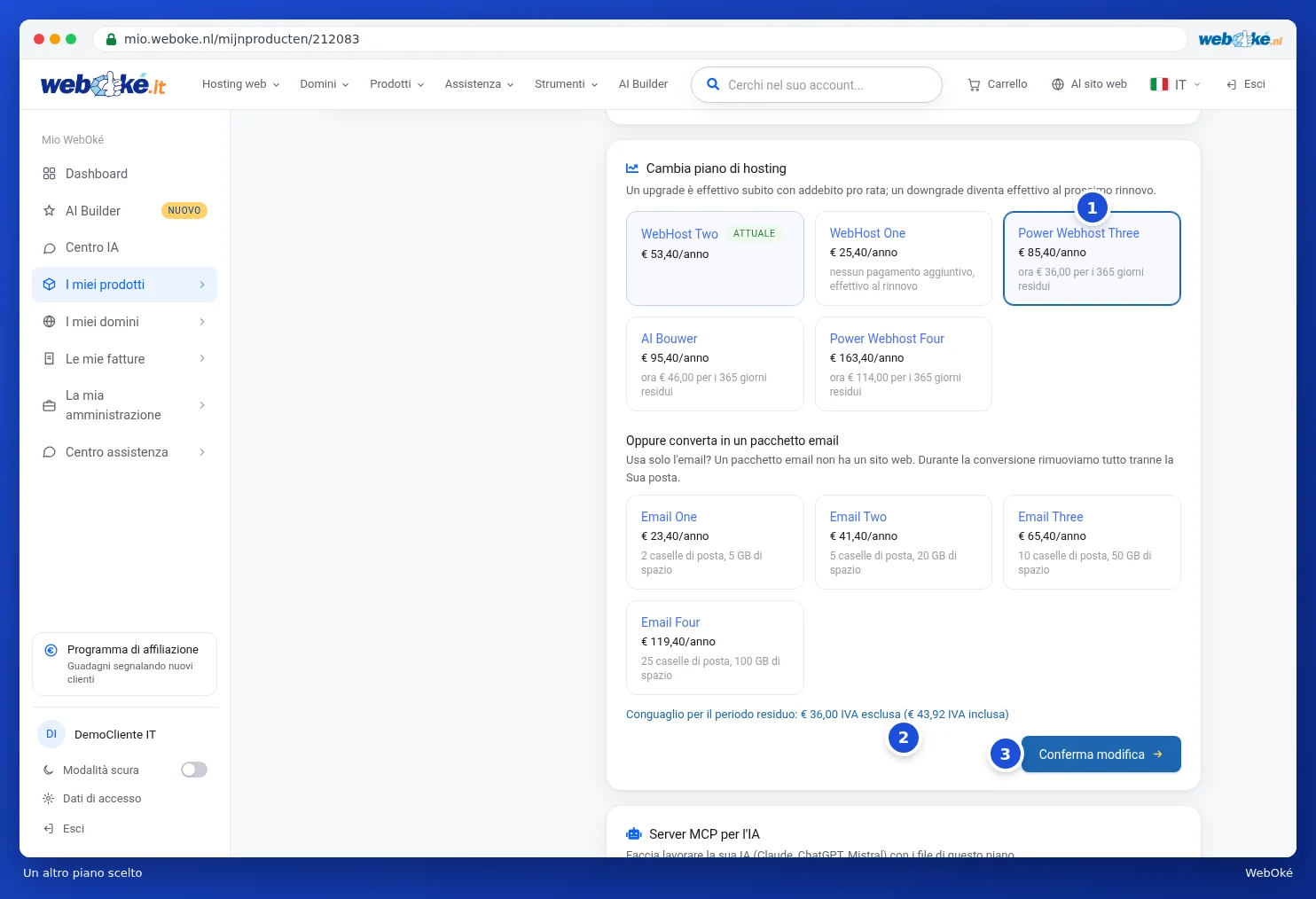Click the Centro assistenza bubble icon
Screen dimensions: 1316x899
click(x=49, y=452)
